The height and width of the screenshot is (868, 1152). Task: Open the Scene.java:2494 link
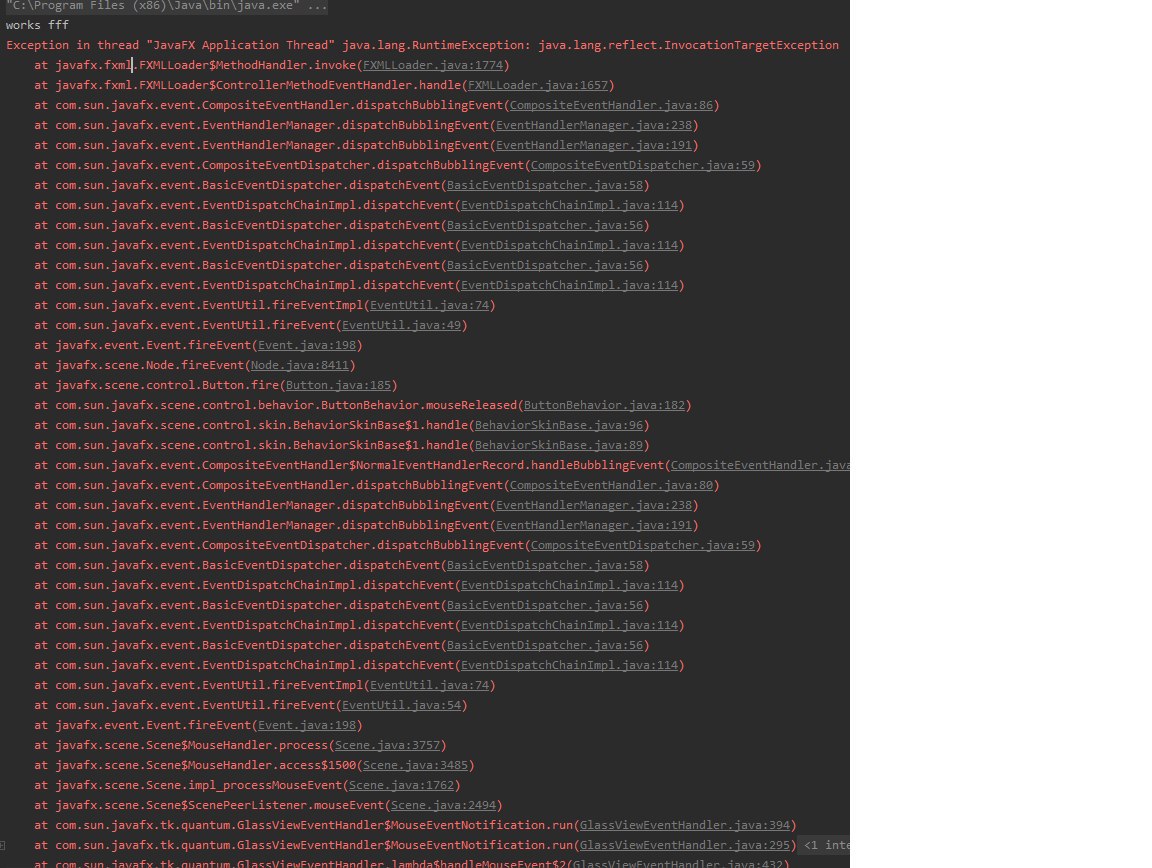443,805
